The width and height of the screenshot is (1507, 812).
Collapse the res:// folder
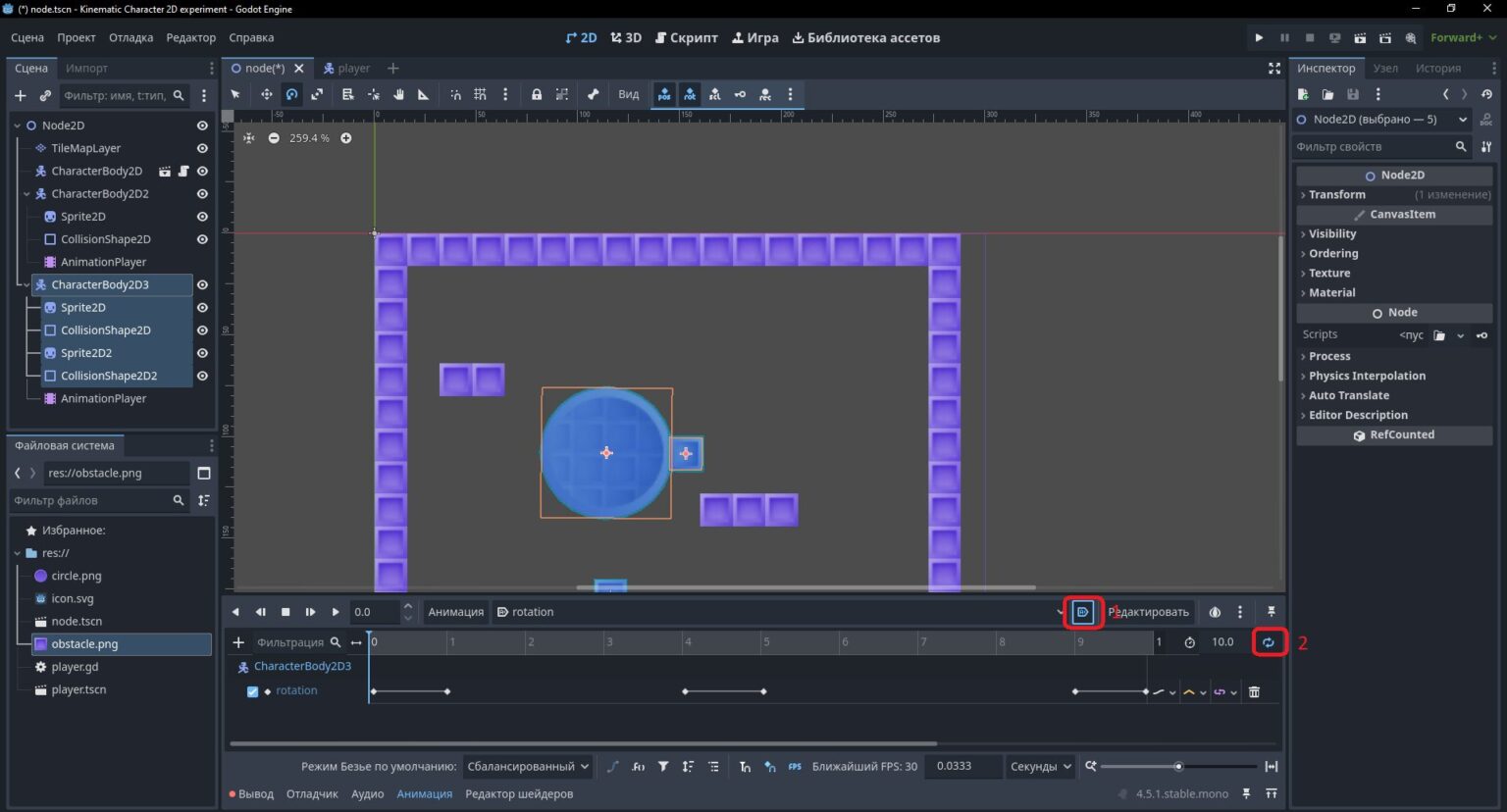pos(17,553)
